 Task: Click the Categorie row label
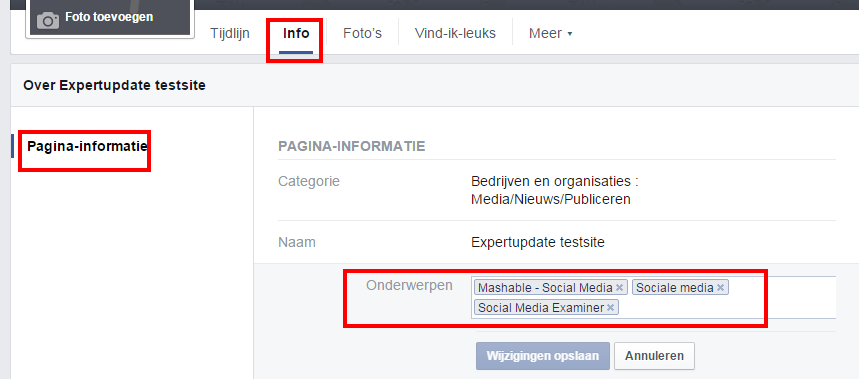pos(309,181)
